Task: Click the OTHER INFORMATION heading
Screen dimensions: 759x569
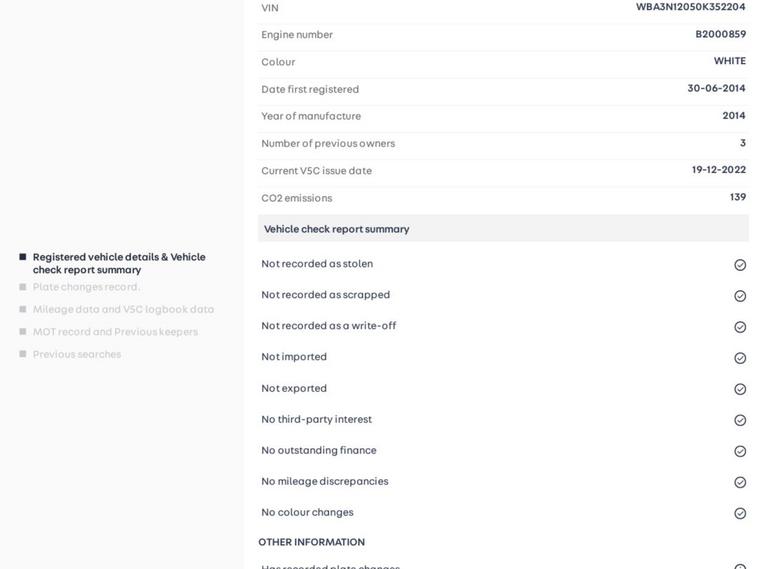Action: point(311,542)
